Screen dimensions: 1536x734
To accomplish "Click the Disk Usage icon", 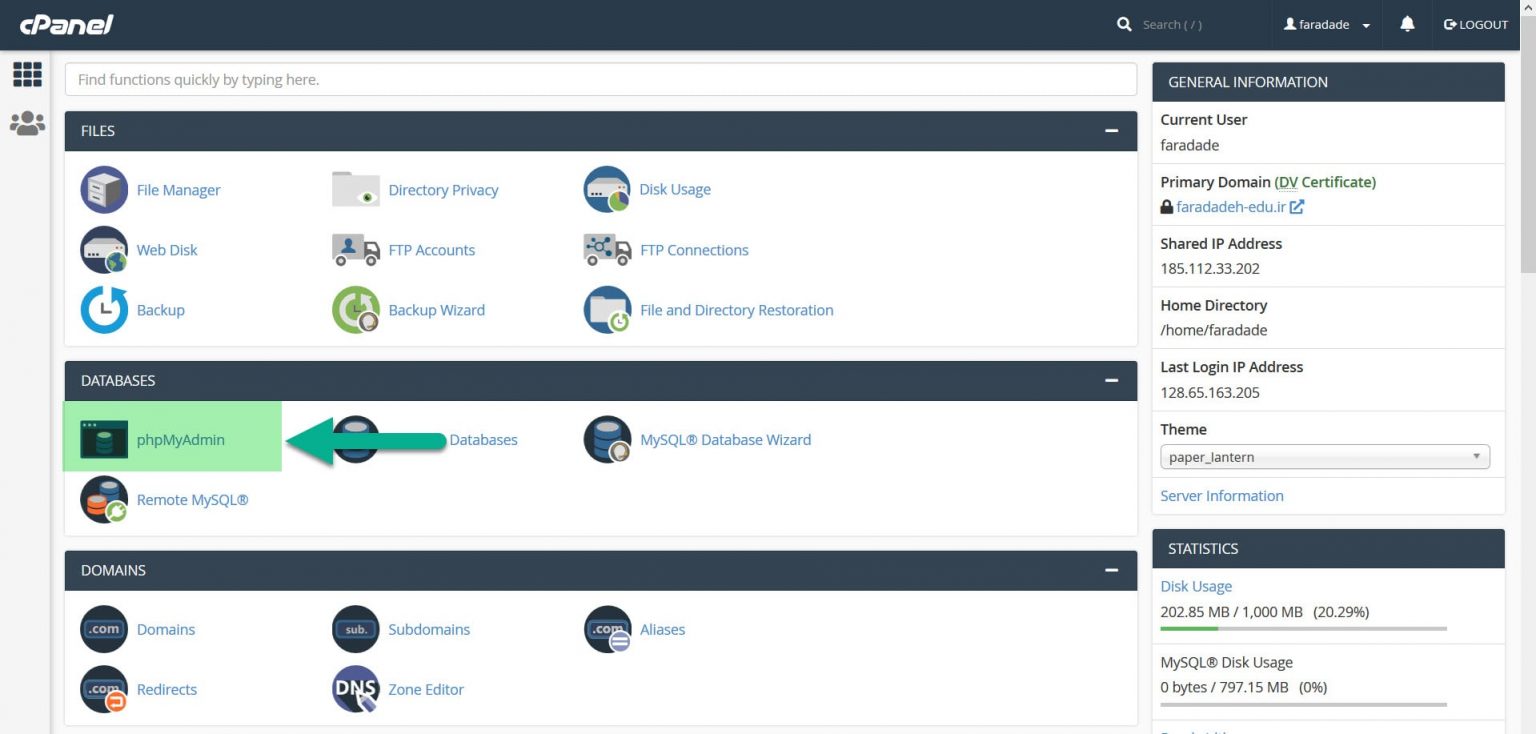I will coord(607,190).
